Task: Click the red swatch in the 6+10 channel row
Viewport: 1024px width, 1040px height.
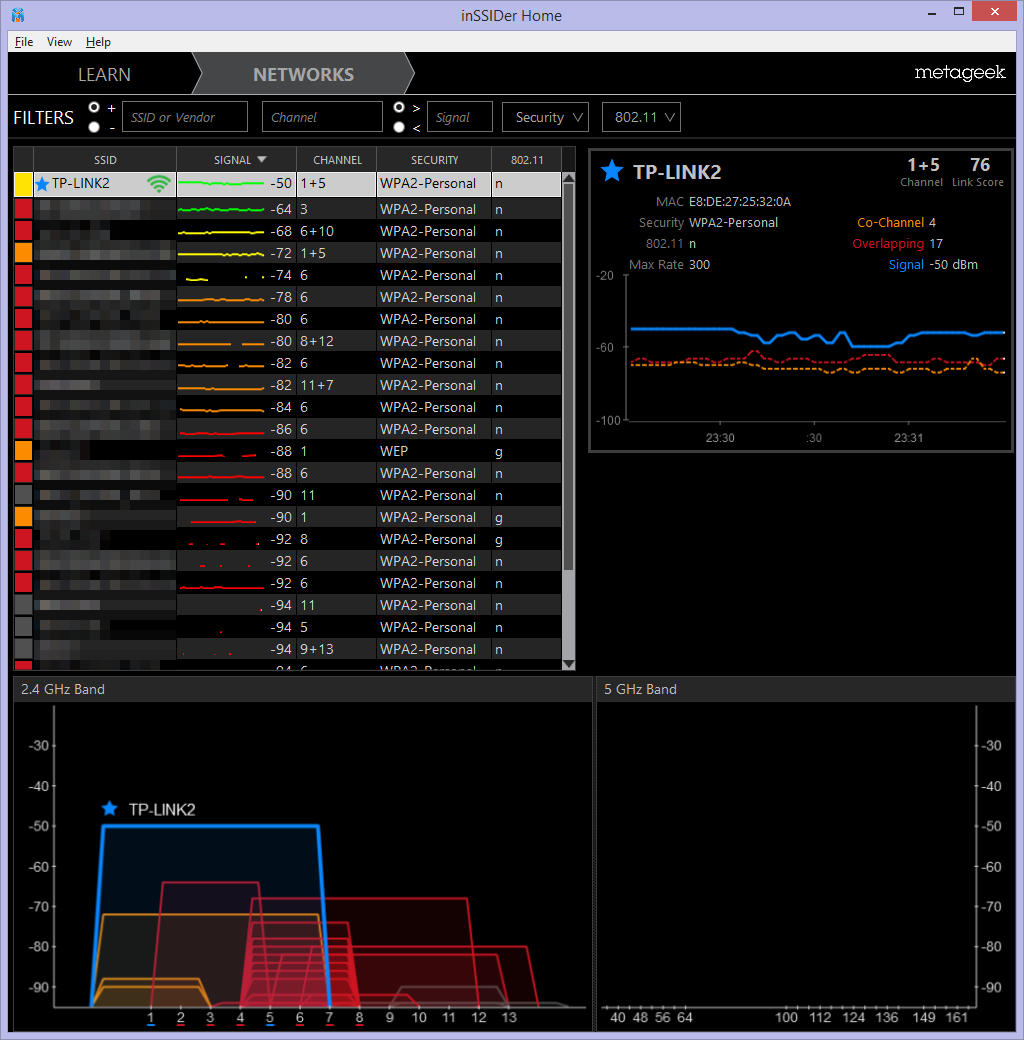Action: (23, 231)
